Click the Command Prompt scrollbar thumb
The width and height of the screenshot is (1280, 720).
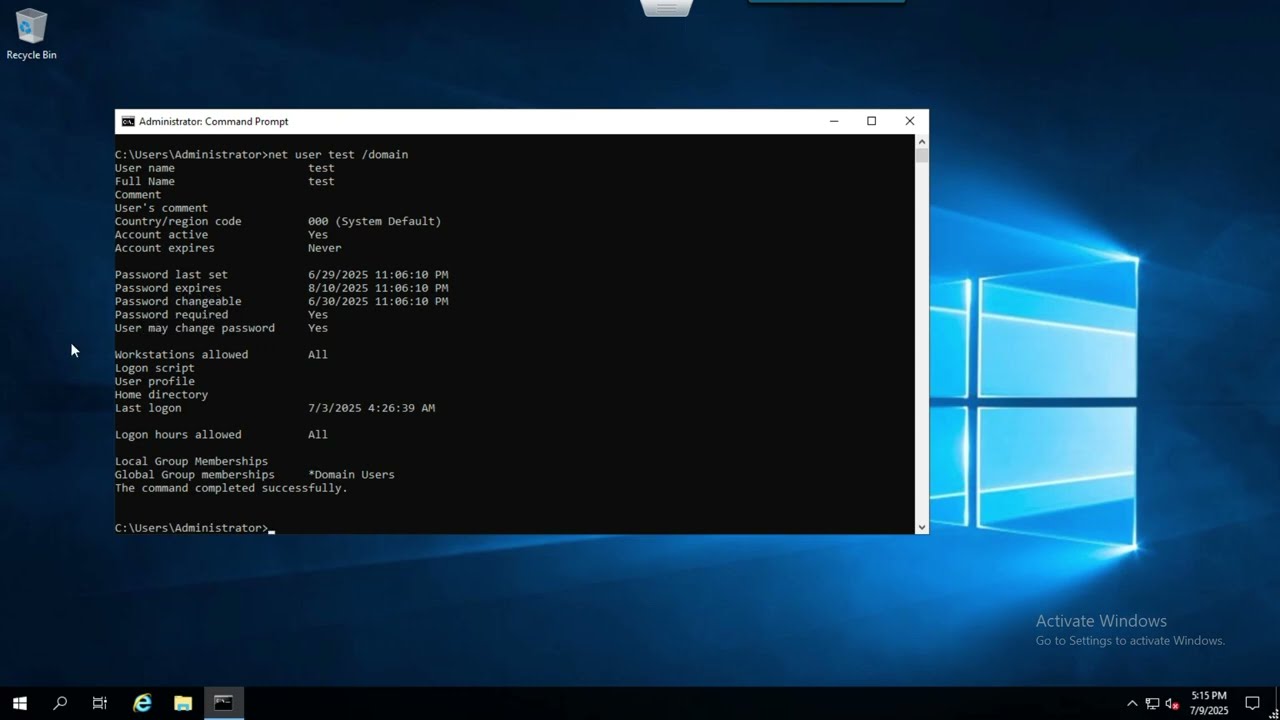tap(921, 156)
